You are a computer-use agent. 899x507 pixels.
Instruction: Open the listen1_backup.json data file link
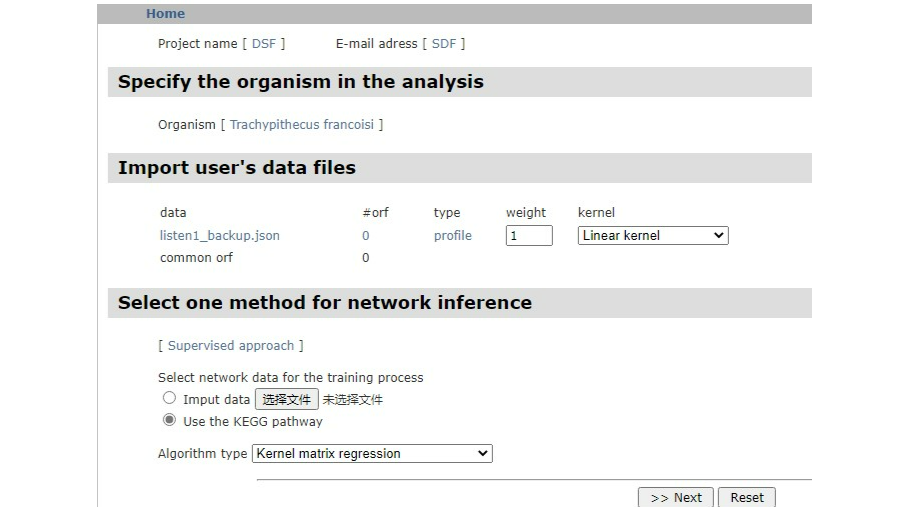[x=220, y=236]
